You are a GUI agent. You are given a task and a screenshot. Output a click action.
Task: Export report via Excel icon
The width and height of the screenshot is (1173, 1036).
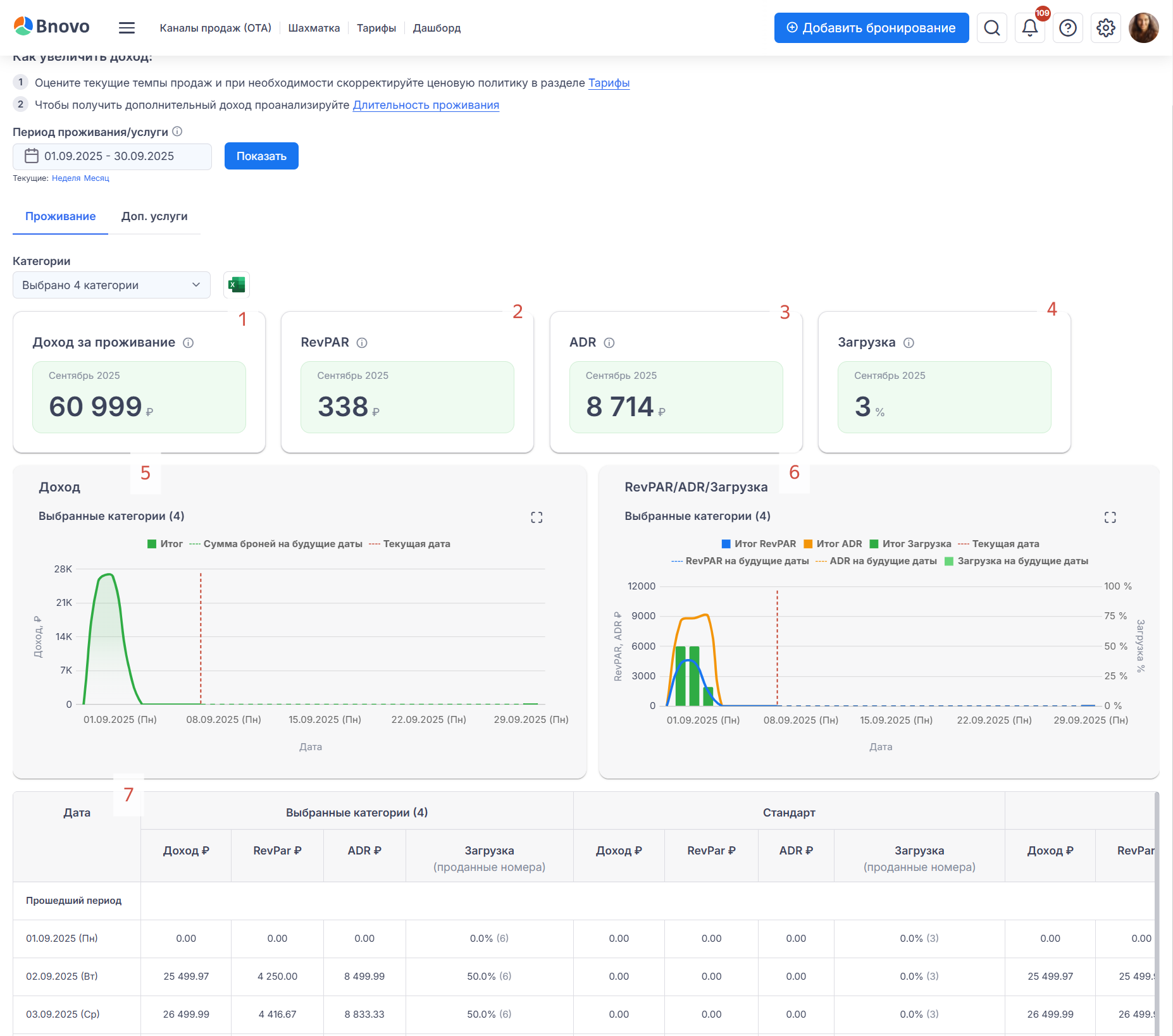pos(237,285)
